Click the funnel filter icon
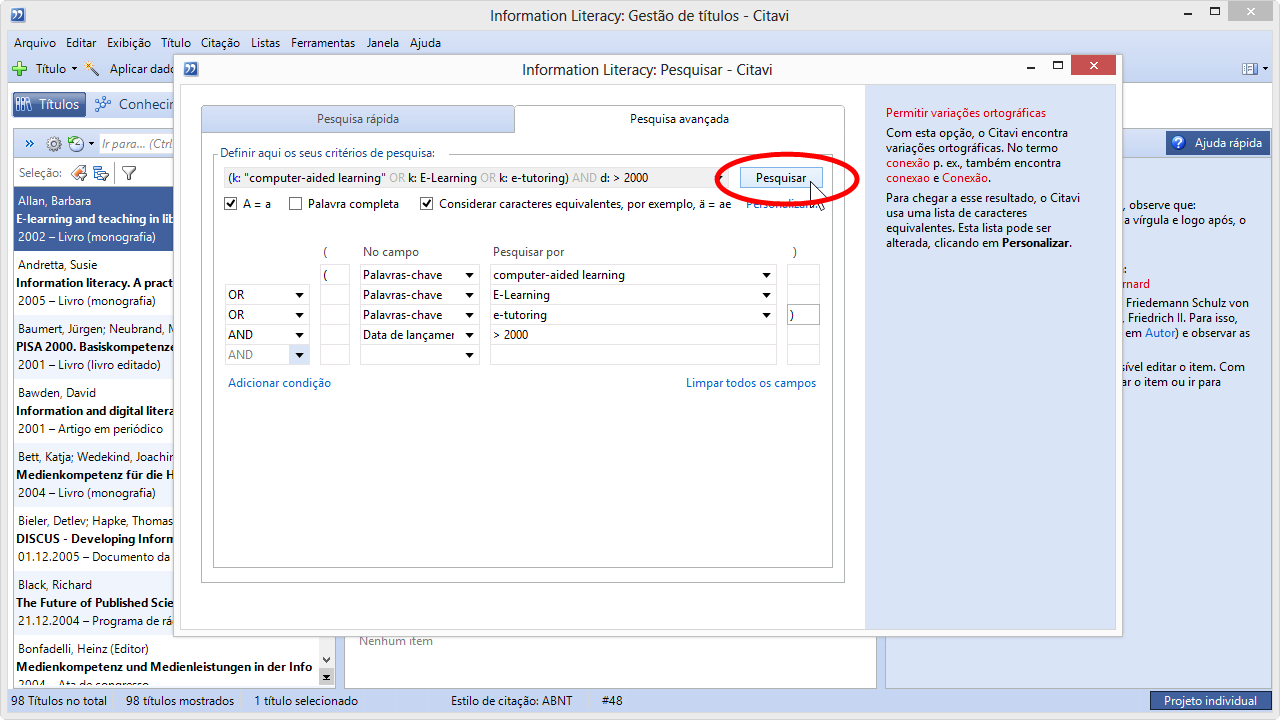Viewport: 1280px width, 720px height. pyautogui.click(x=129, y=173)
